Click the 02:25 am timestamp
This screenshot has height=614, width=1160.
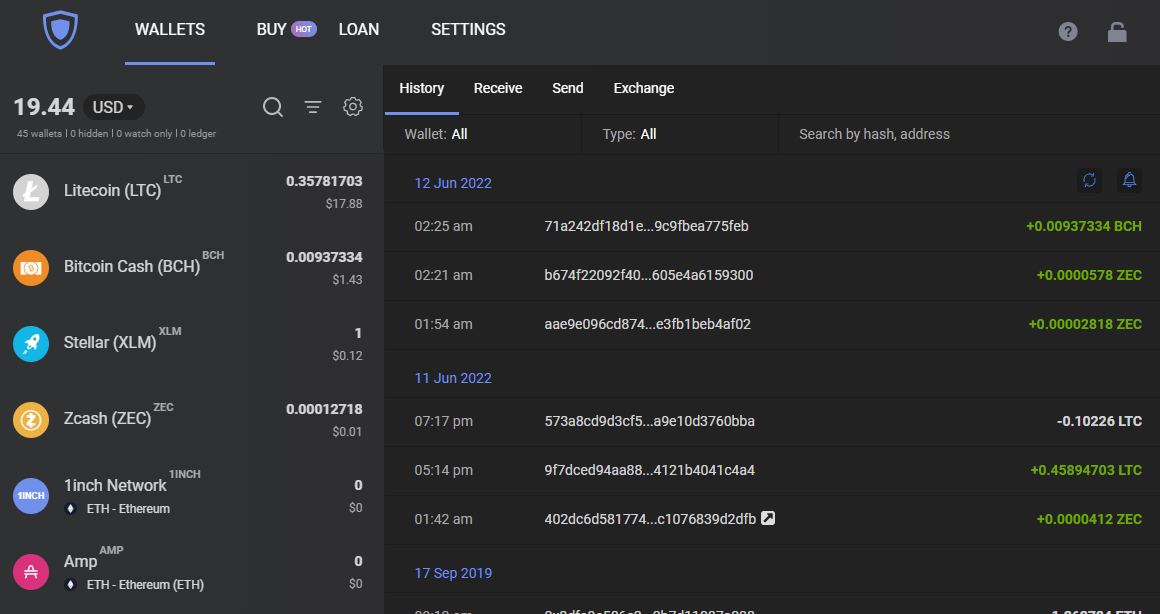coord(443,226)
